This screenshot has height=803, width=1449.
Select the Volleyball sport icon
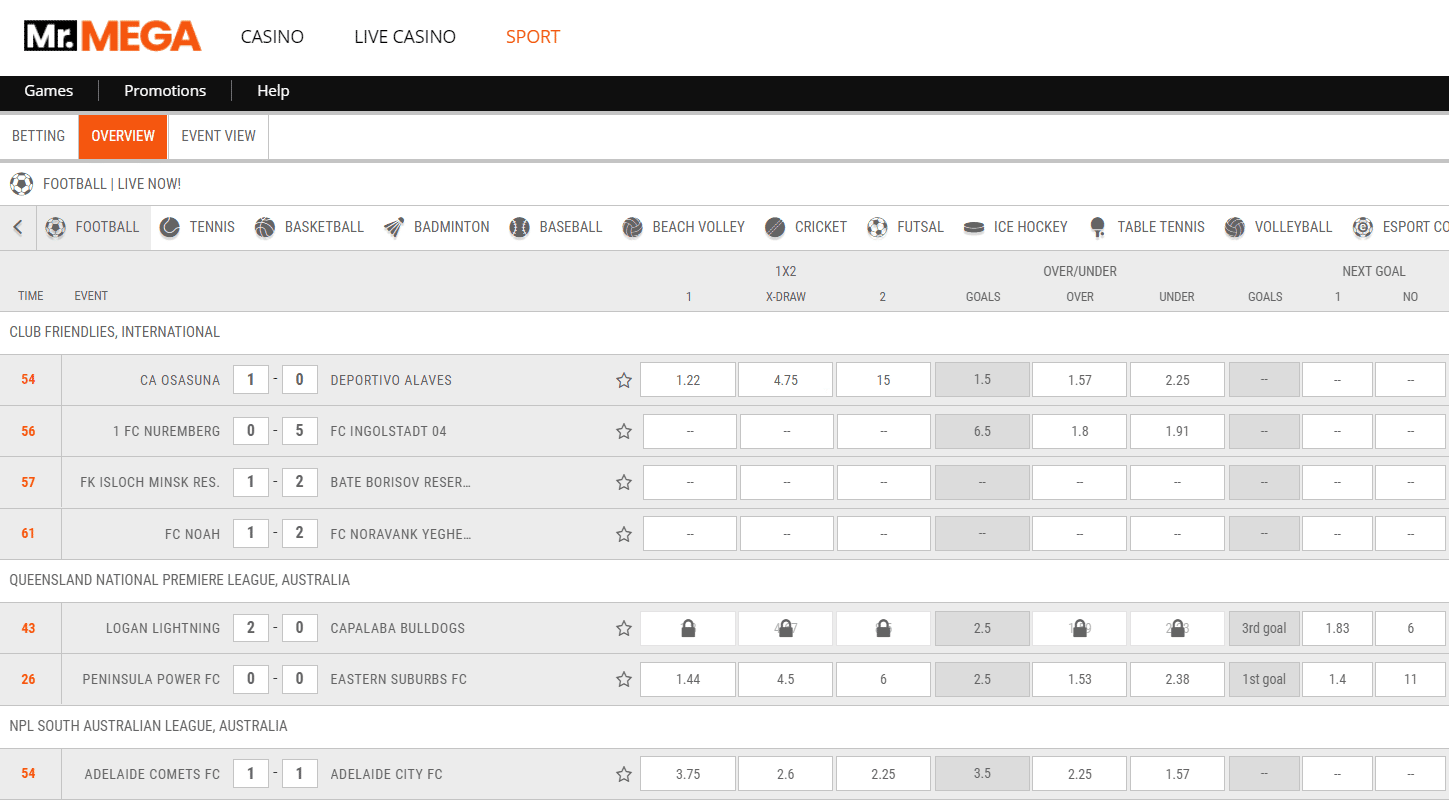[1235, 227]
